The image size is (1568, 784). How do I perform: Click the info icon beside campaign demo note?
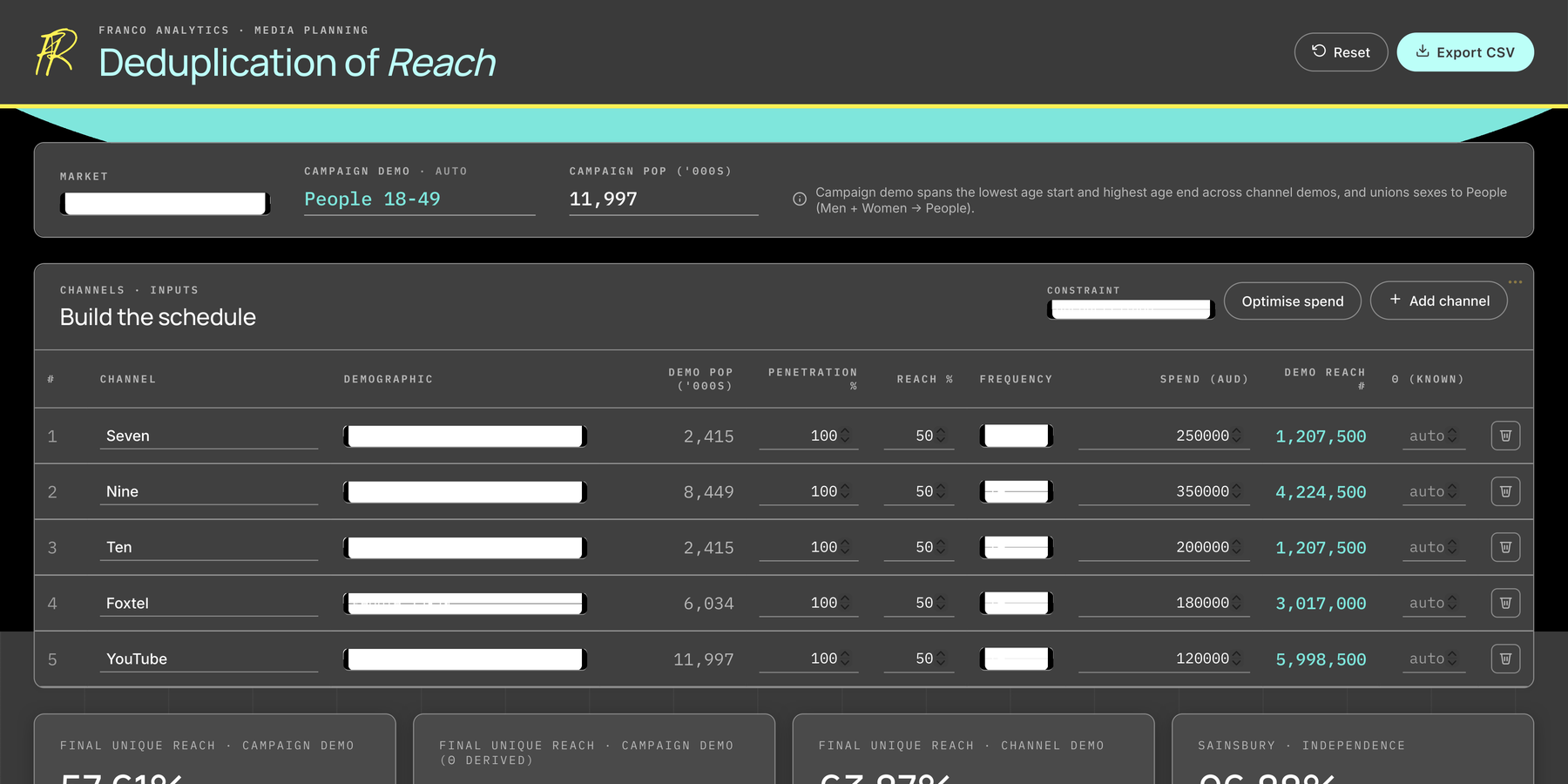(x=799, y=199)
